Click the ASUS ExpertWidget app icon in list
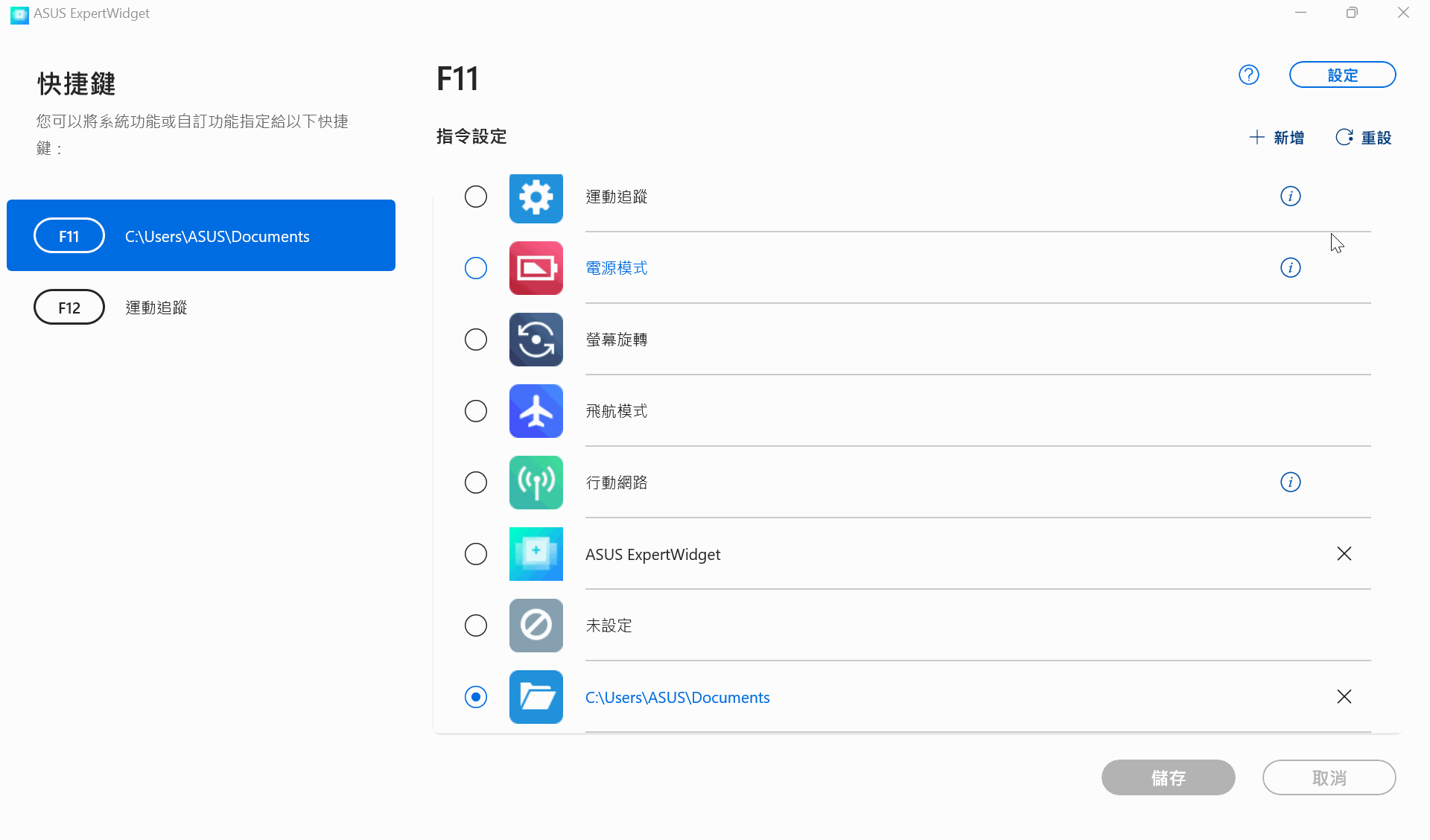This screenshot has width=1430, height=840. click(x=536, y=554)
